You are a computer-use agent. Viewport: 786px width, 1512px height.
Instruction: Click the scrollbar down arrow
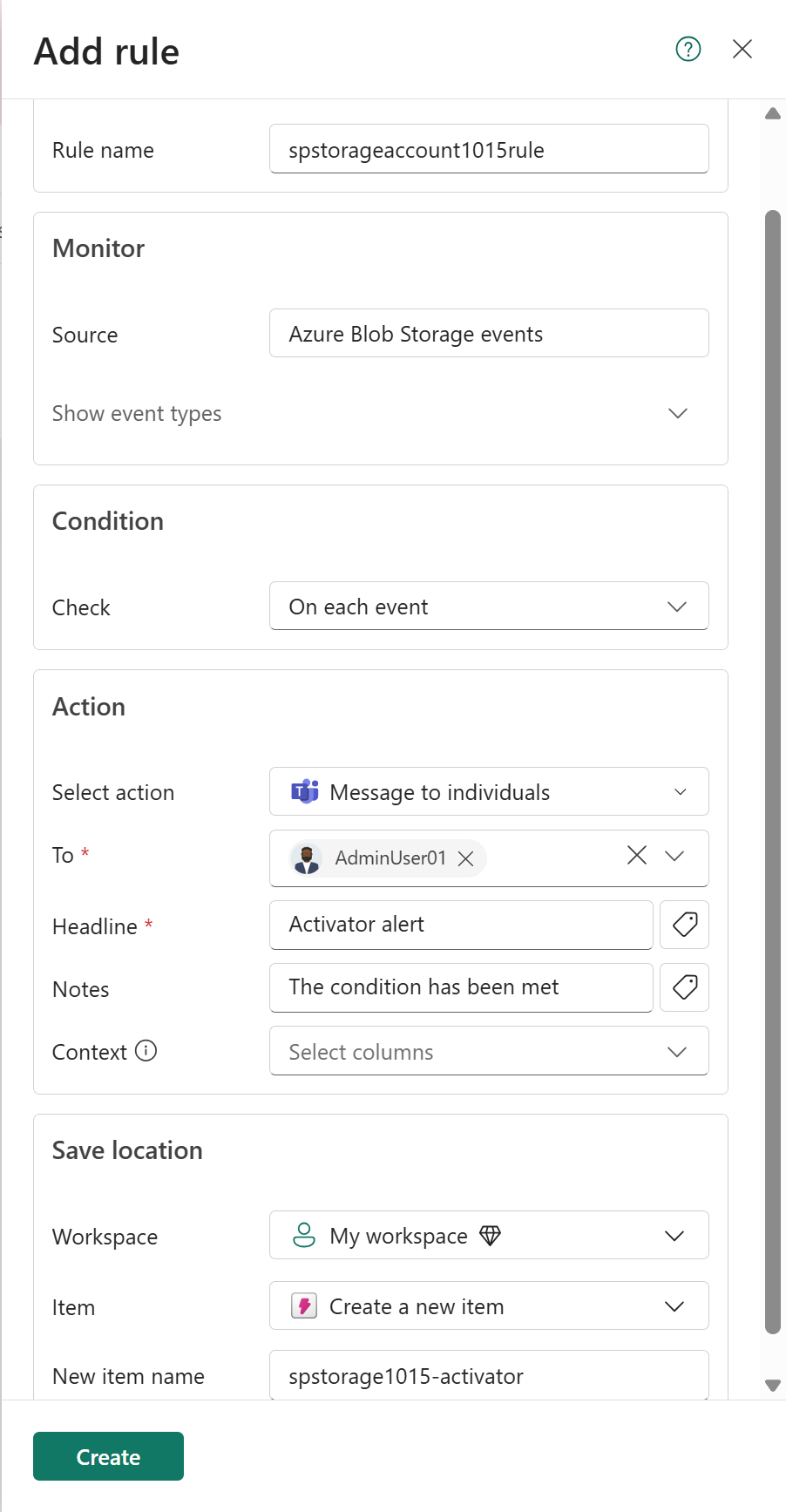point(772,1385)
